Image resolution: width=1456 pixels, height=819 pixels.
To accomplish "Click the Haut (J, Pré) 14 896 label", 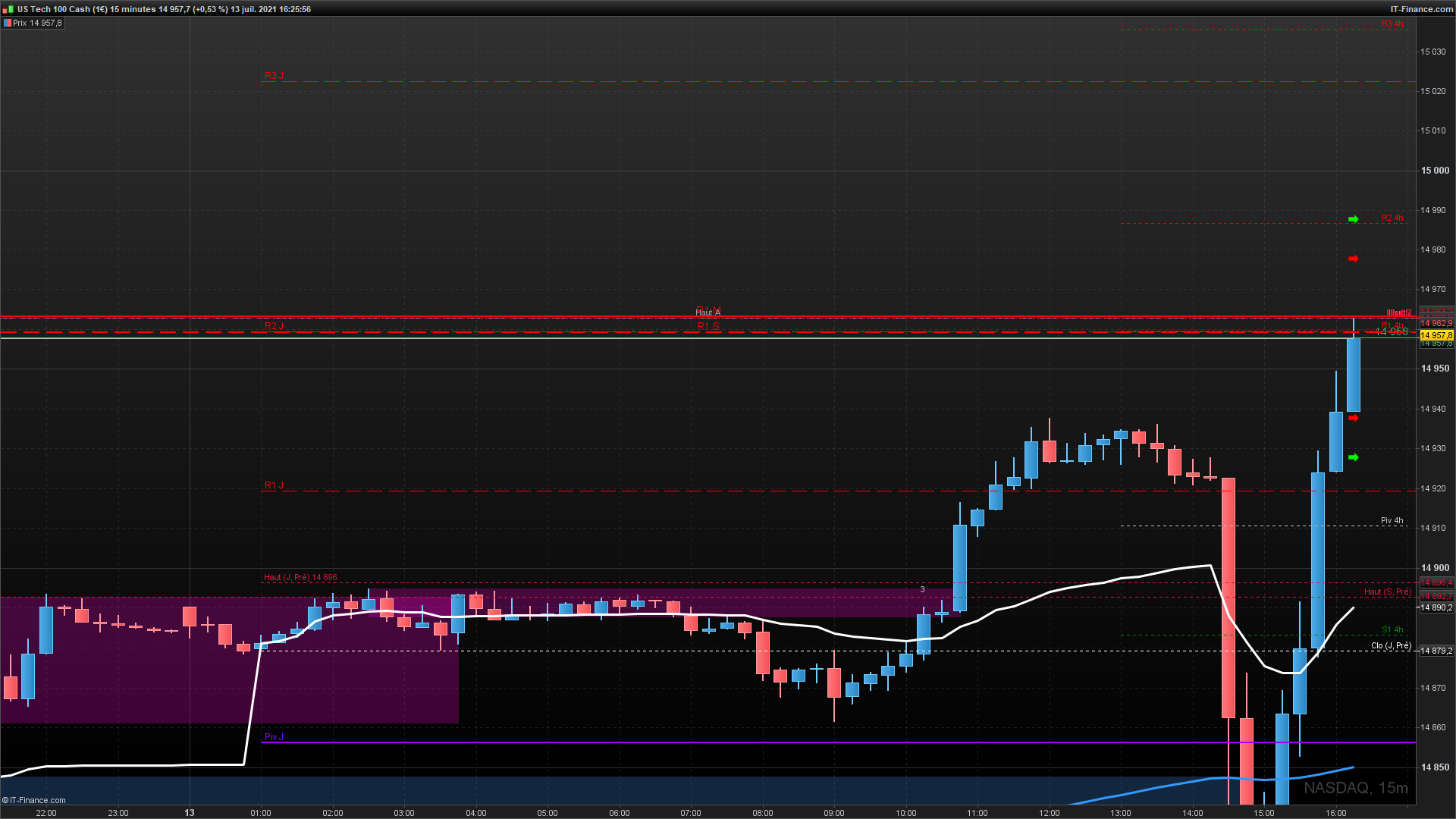I will point(300,578).
